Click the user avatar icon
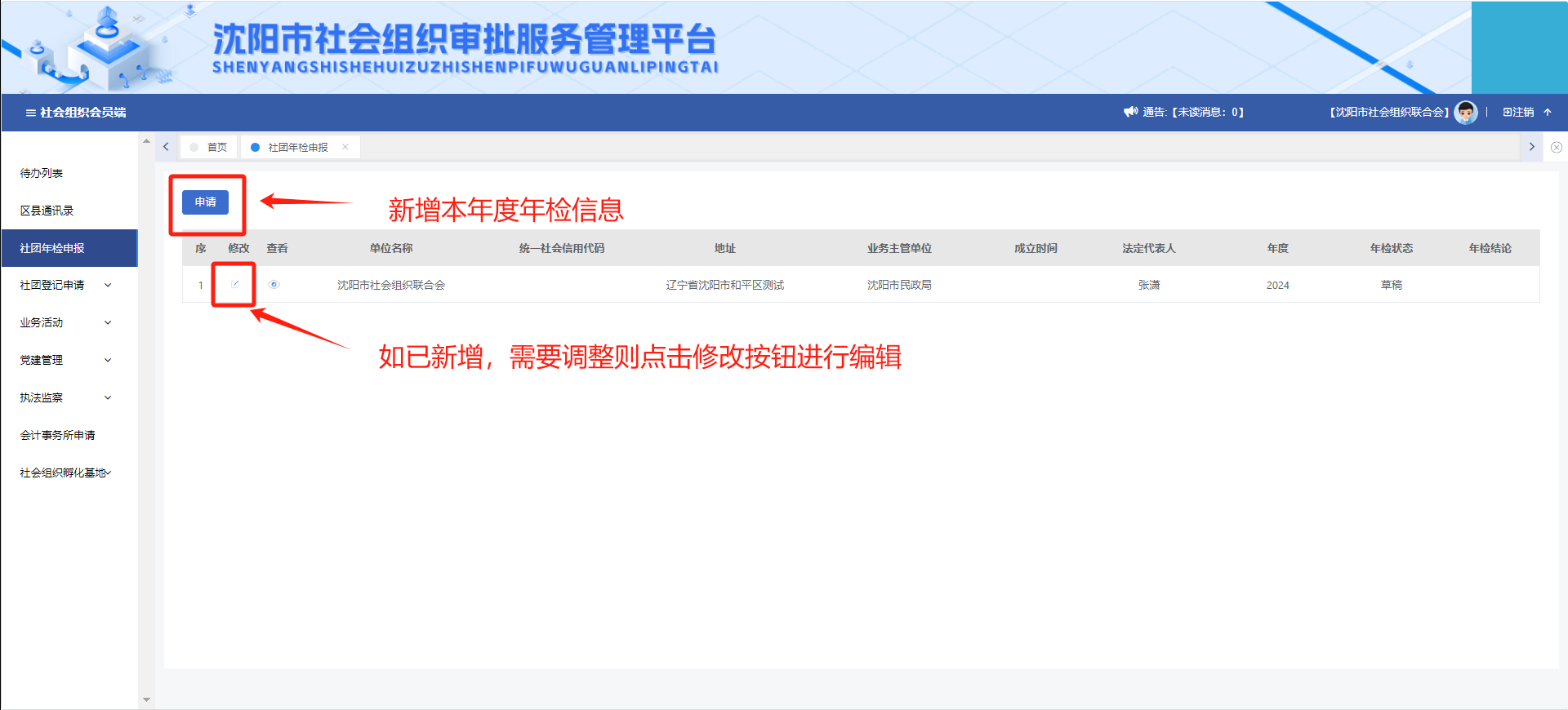Image resolution: width=1568 pixels, height=710 pixels. click(1466, 112)
